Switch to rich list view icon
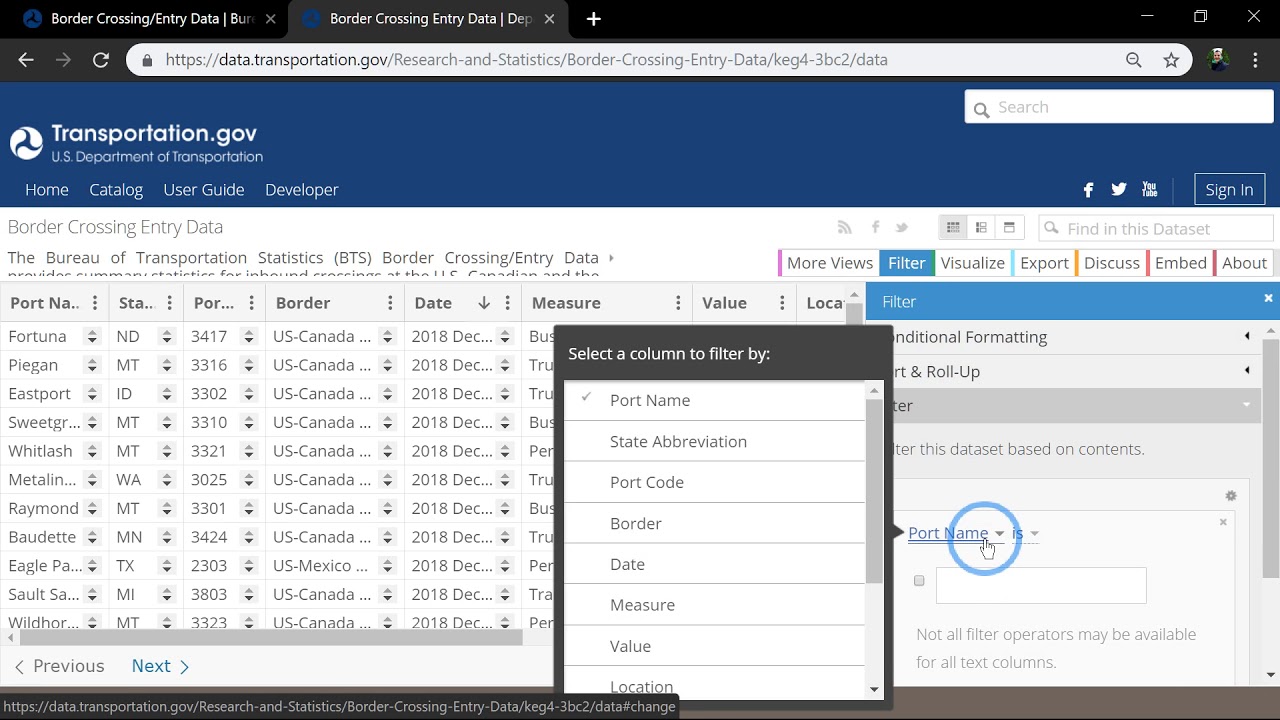 tap(981, 228)
